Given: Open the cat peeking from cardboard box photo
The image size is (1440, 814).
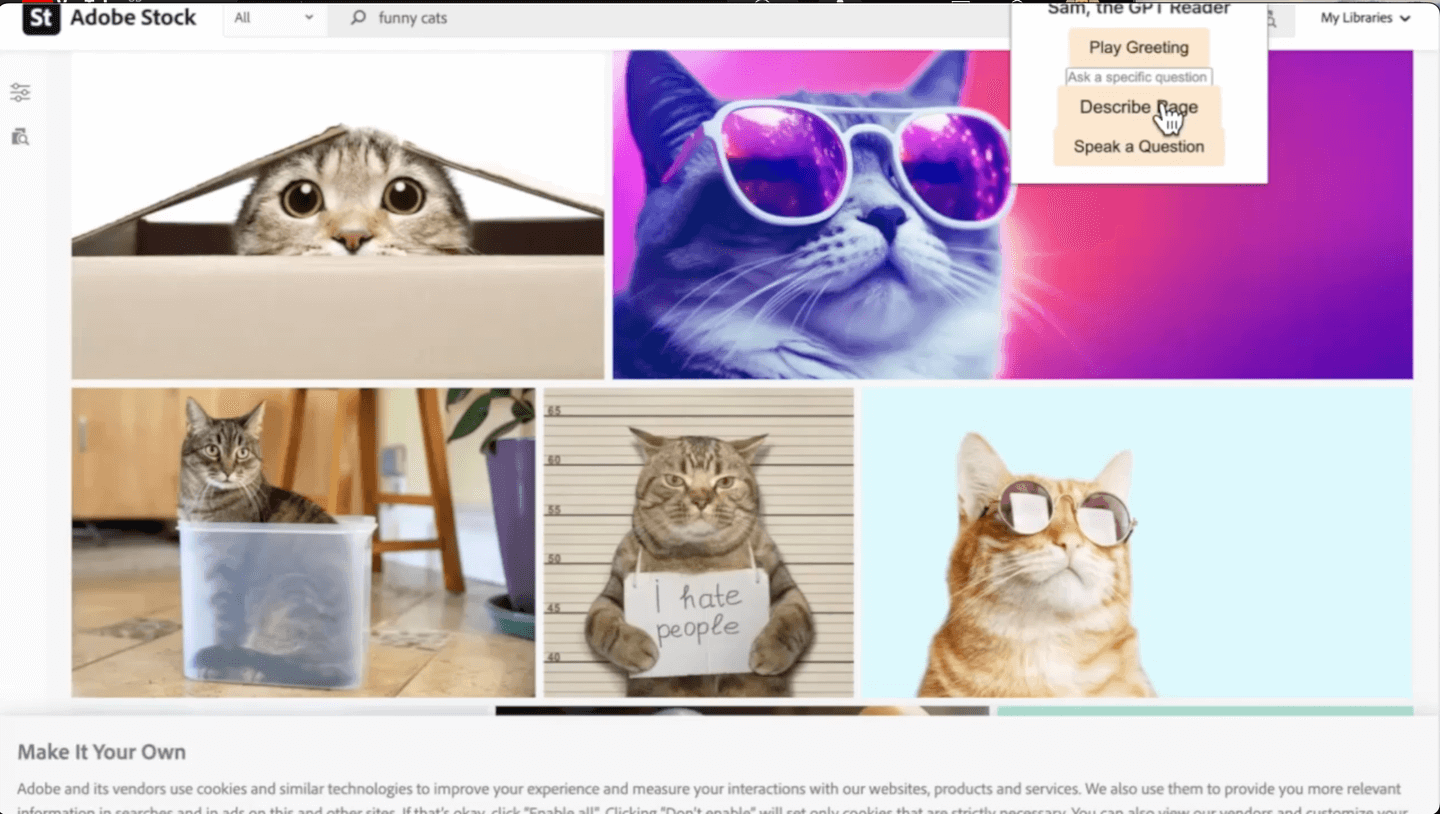Looking at the screenshot, I should coord(335,215).
